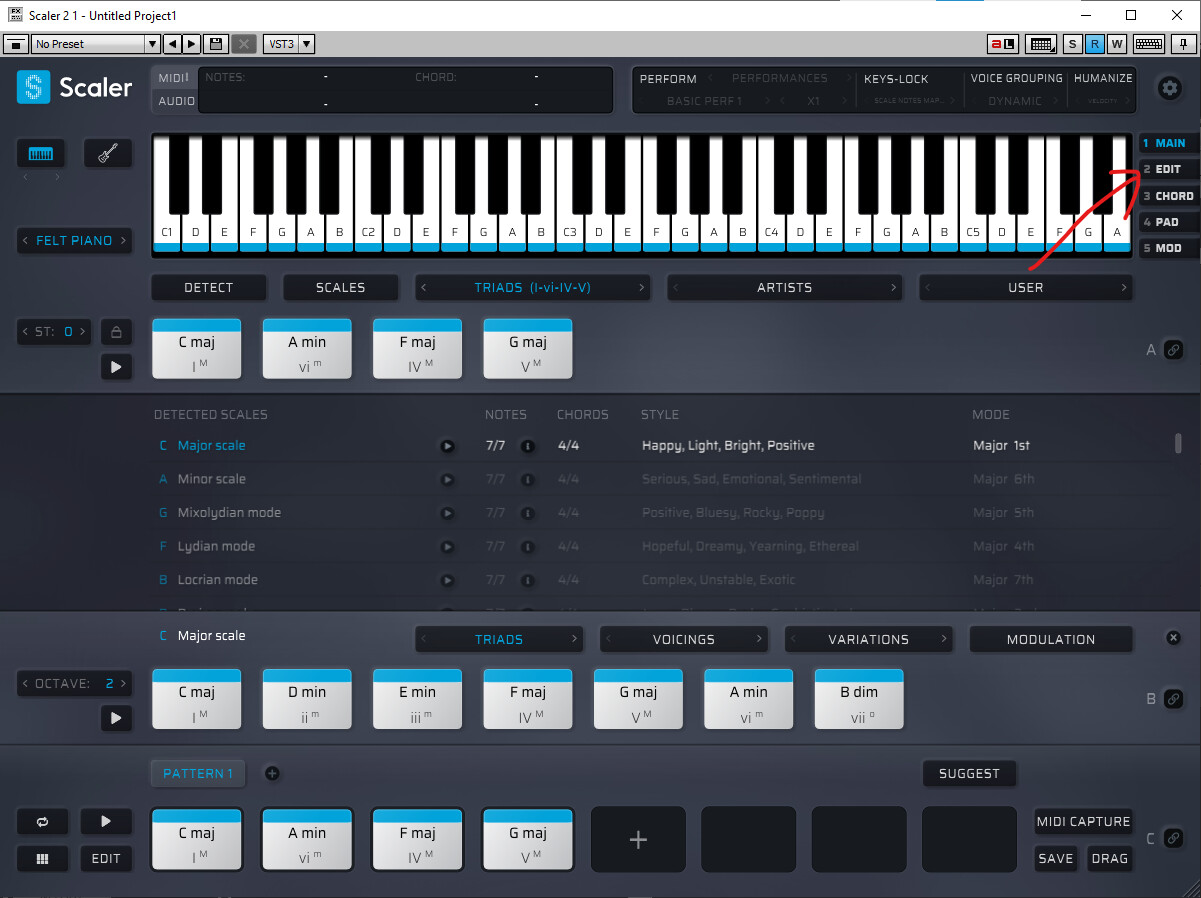This screenshot has height=898, width=1201.
Task: Add a new pattern with plus icon
Action: tap(272, 773)
